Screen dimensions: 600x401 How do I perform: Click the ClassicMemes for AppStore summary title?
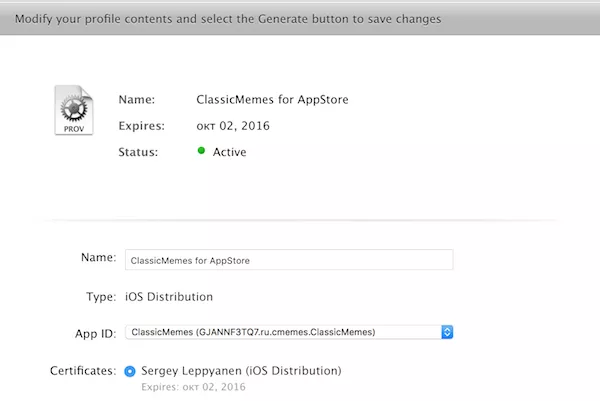(x=272, y=99)
